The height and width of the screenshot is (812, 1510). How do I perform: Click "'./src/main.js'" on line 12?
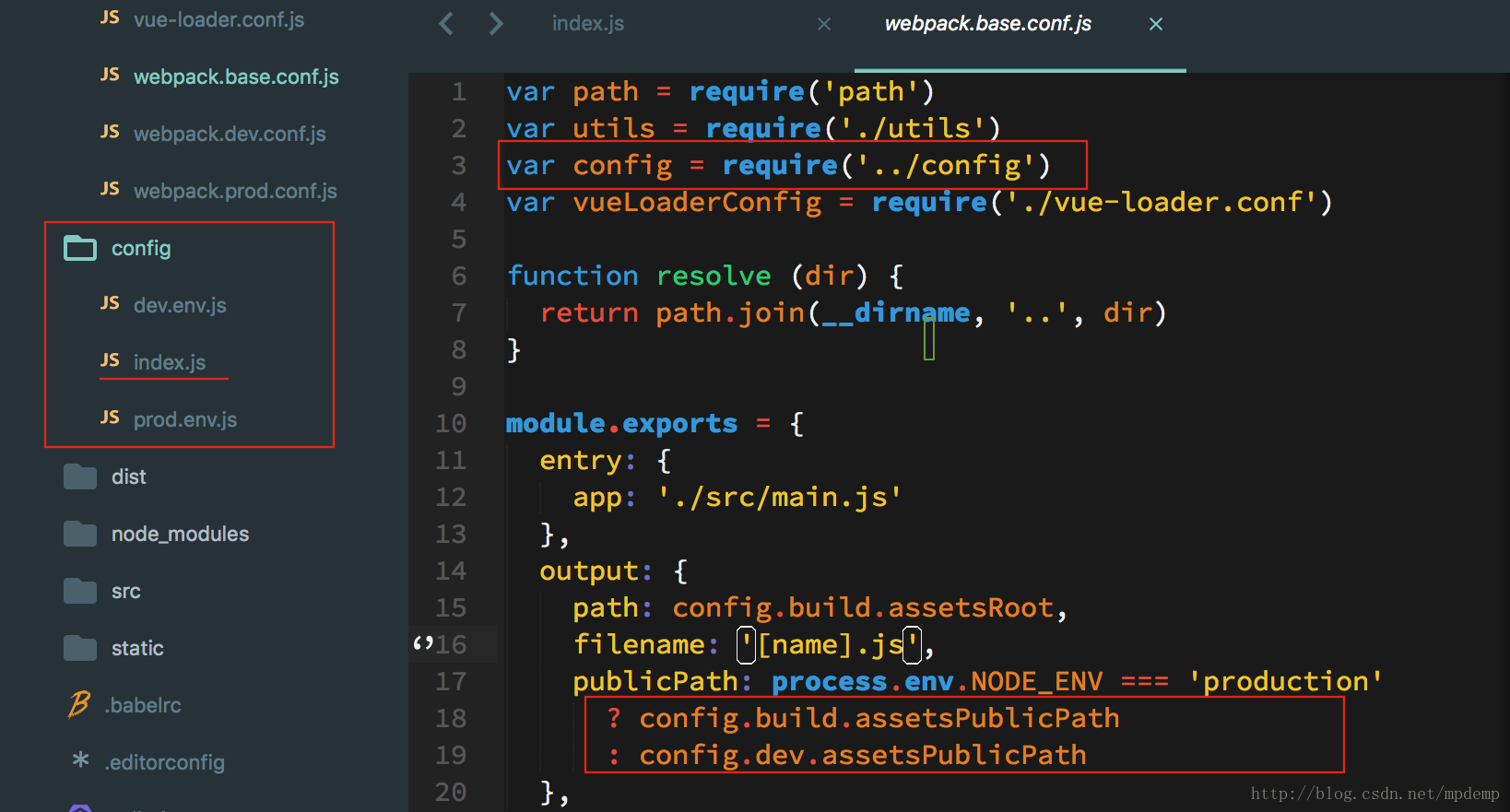[780, 498]
